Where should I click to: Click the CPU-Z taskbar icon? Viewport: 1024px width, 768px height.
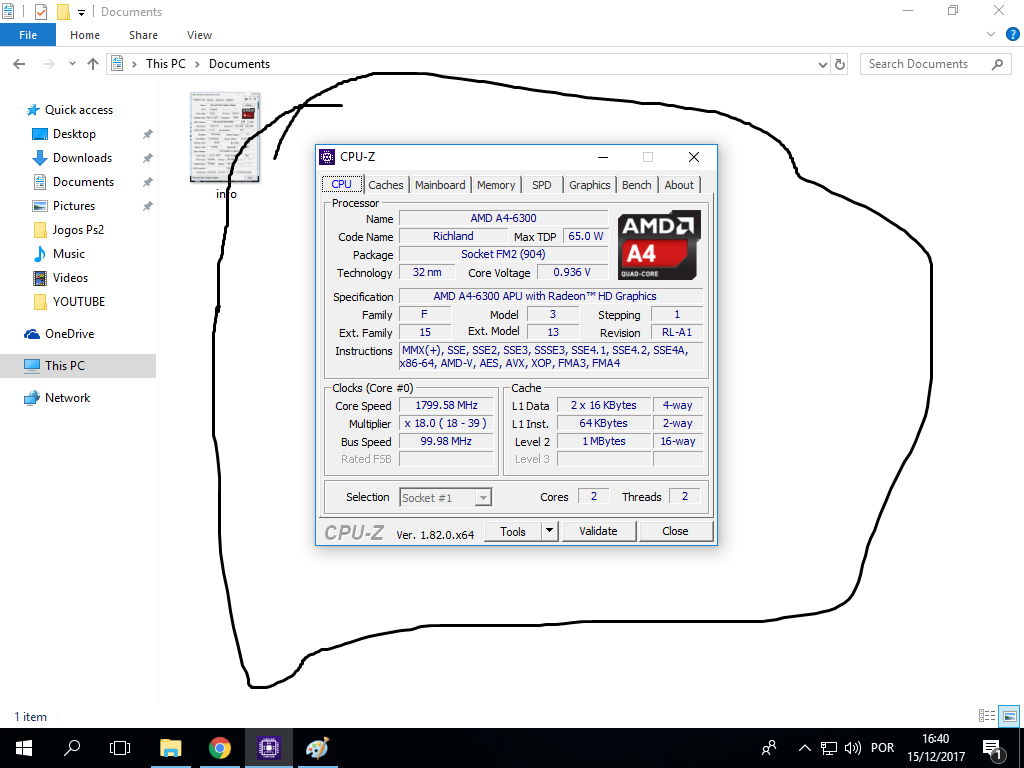pyautogui.click(x=268, y=748)
